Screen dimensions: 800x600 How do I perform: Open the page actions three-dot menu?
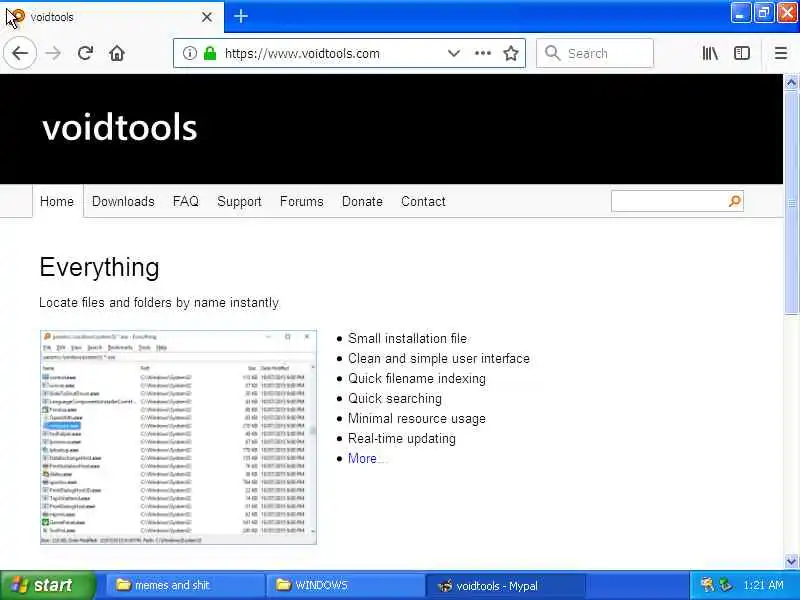coord(483,53)
